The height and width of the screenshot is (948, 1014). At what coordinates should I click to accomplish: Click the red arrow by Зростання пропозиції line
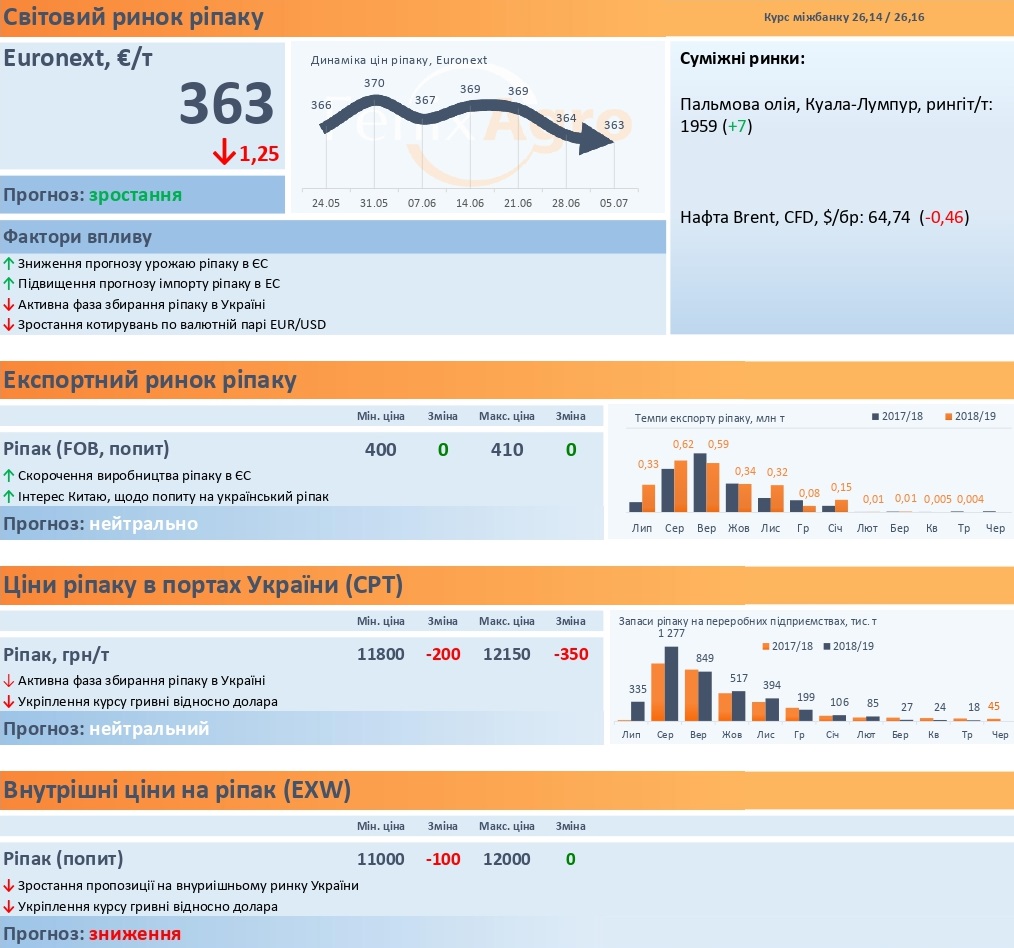coord(8,886)
